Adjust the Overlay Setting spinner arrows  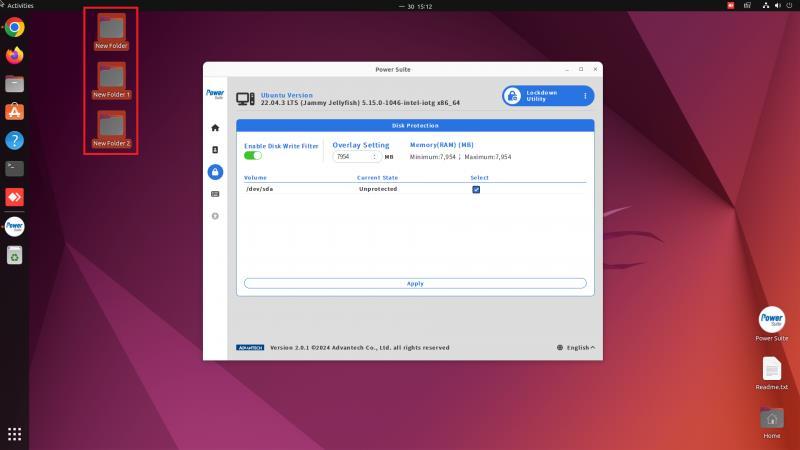[x=374, y=157]
